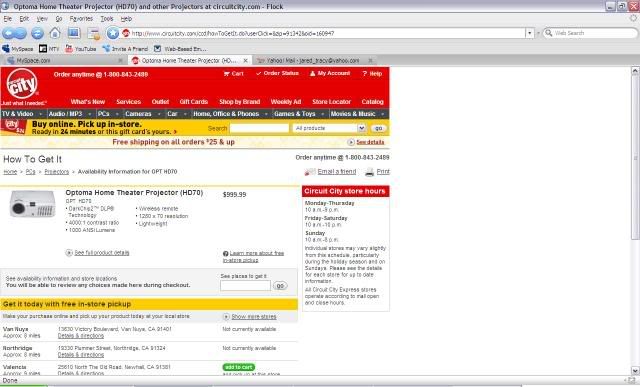Open the Favorites menu
Viewport: 640px width, 387px height.
(x=81, y=19)
